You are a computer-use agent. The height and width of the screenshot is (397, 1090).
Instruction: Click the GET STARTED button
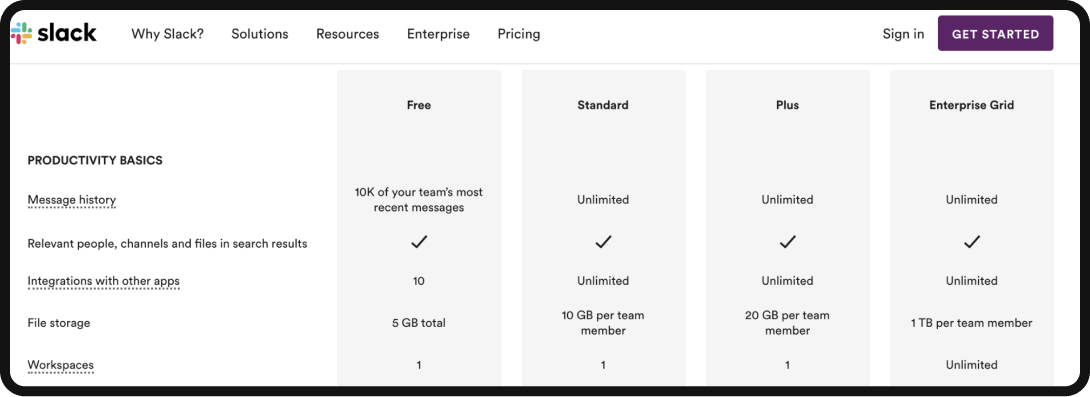click(x=995, y=33)
